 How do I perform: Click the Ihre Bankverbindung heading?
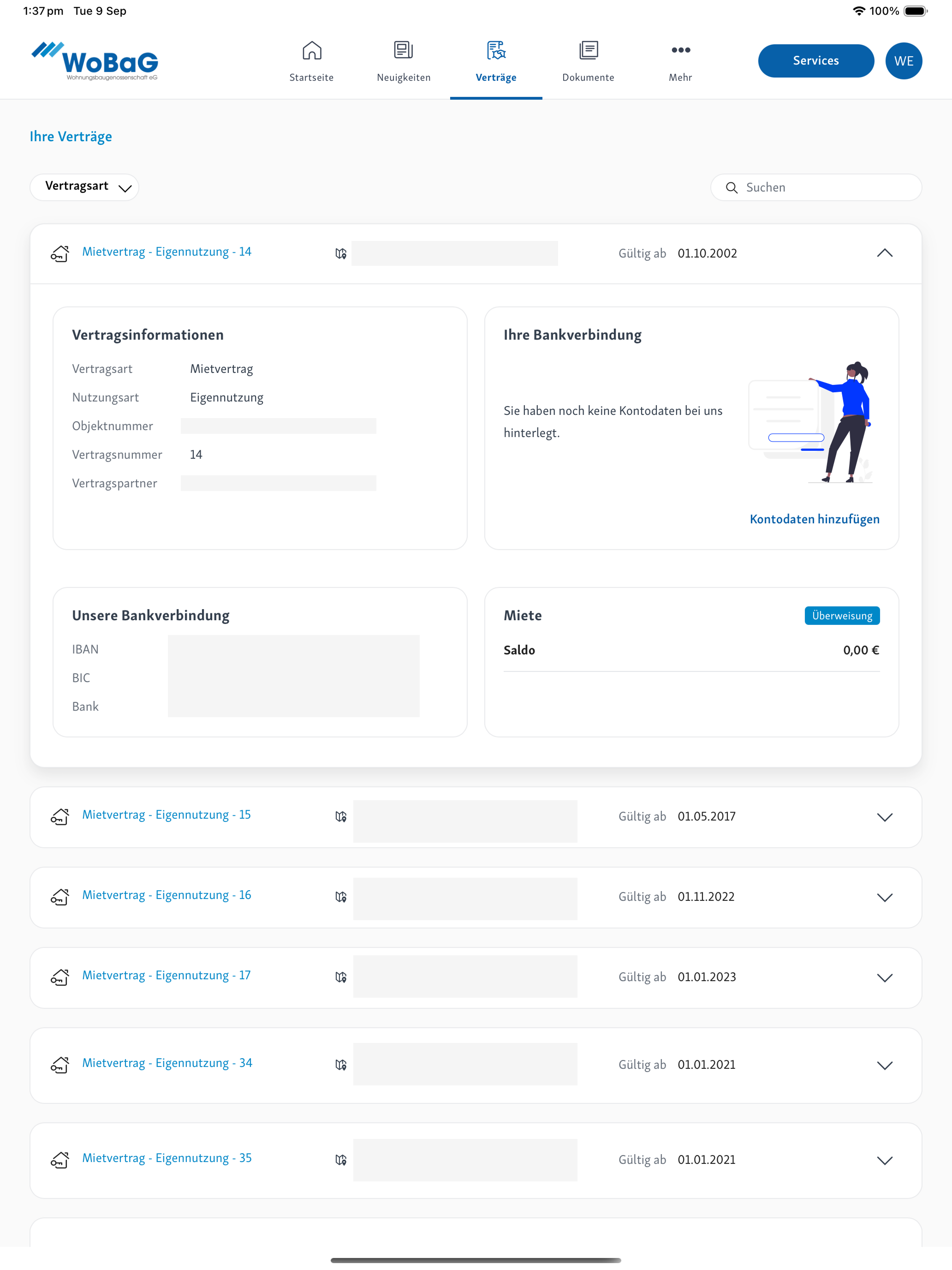pos(572,335)
